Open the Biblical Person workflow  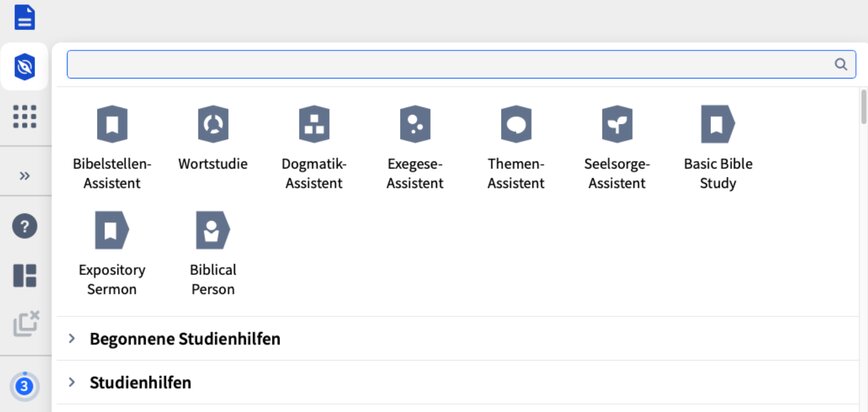click(213, 231)
